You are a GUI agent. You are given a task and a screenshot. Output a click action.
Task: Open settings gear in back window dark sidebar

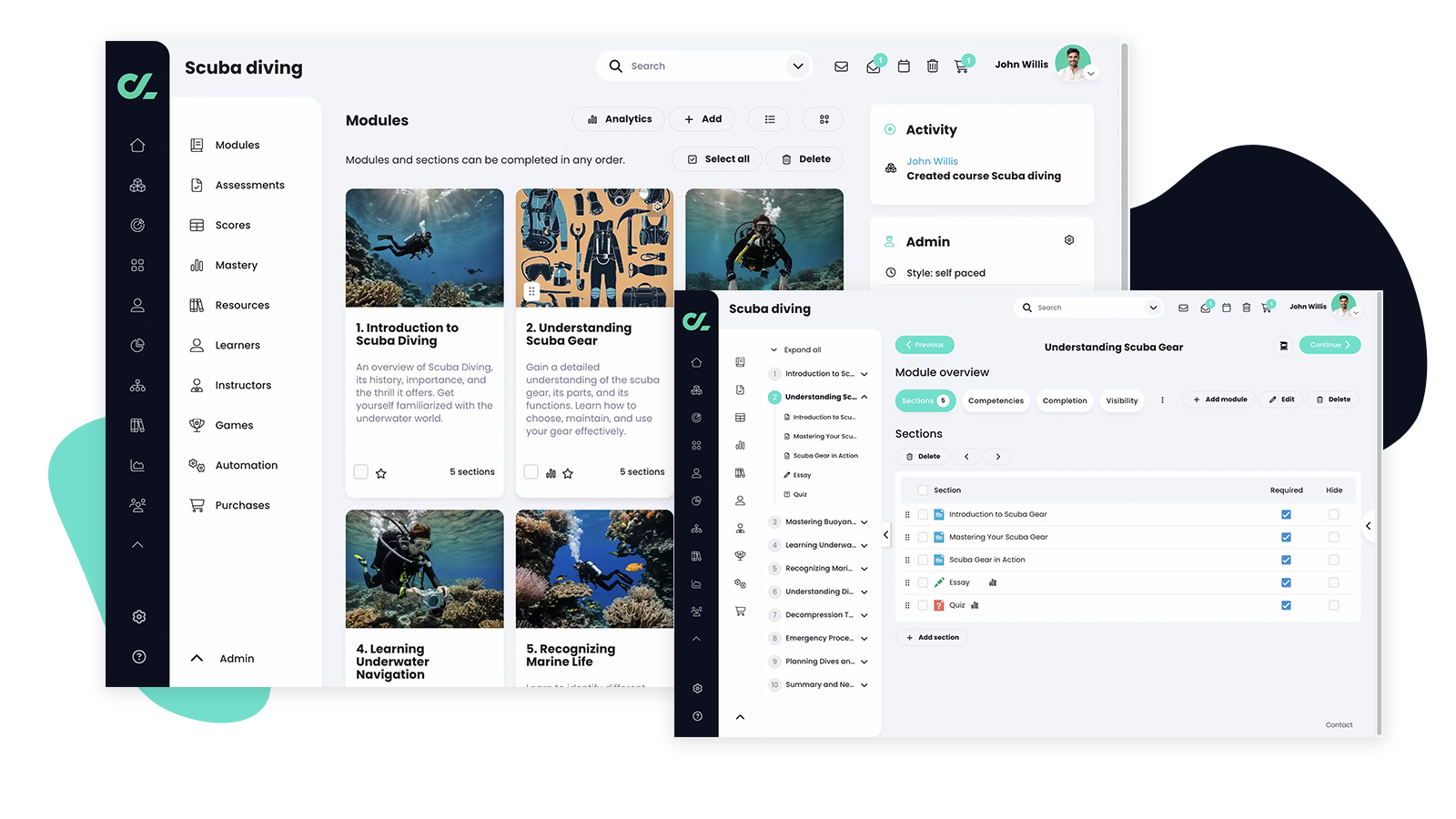[138, 617]
